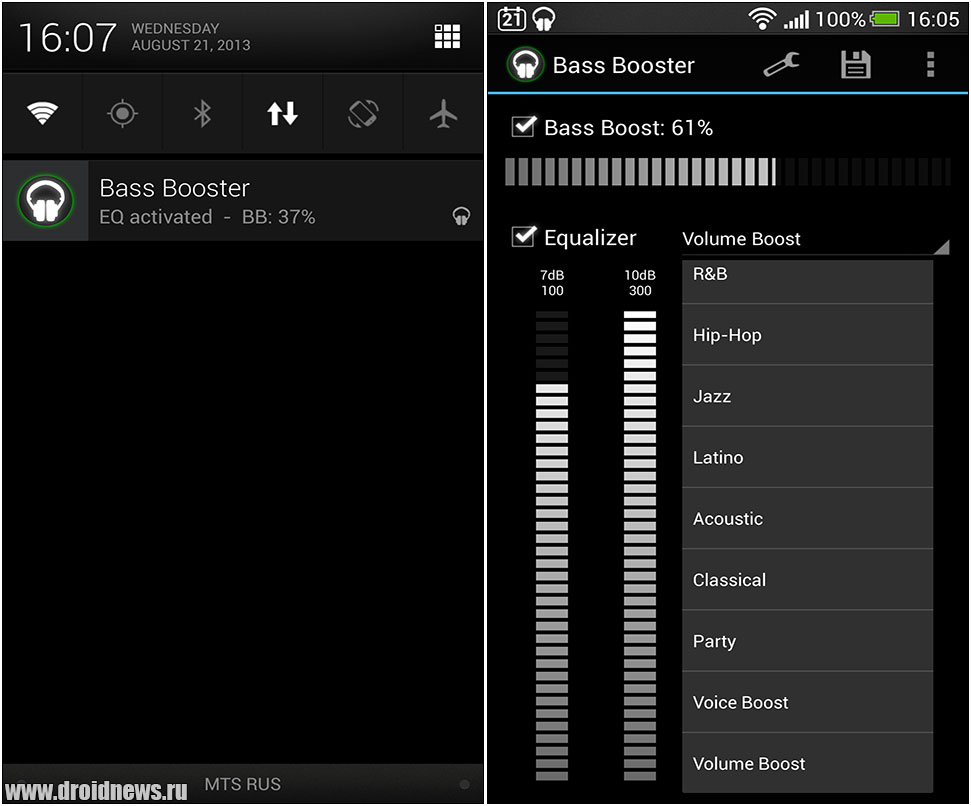The width and height of the screenshot is (971, 806).
Task: Select the Party preset
Action: tap(808, 641)
